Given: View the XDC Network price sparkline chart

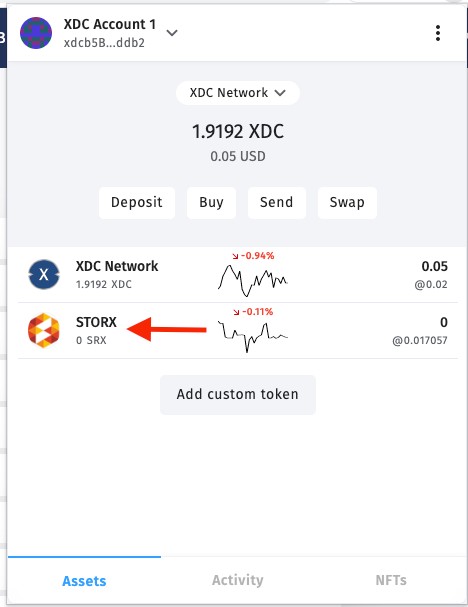Looking at the screenshot, I should 252,281.
